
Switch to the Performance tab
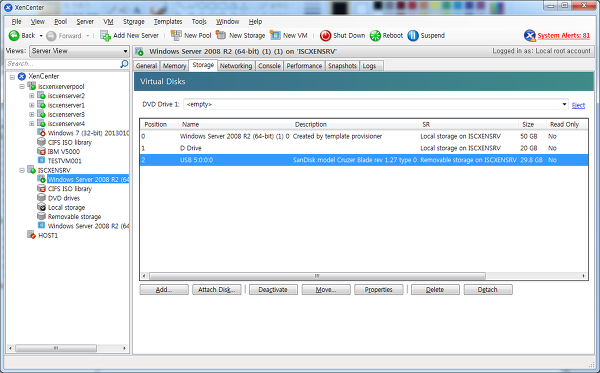304,66
